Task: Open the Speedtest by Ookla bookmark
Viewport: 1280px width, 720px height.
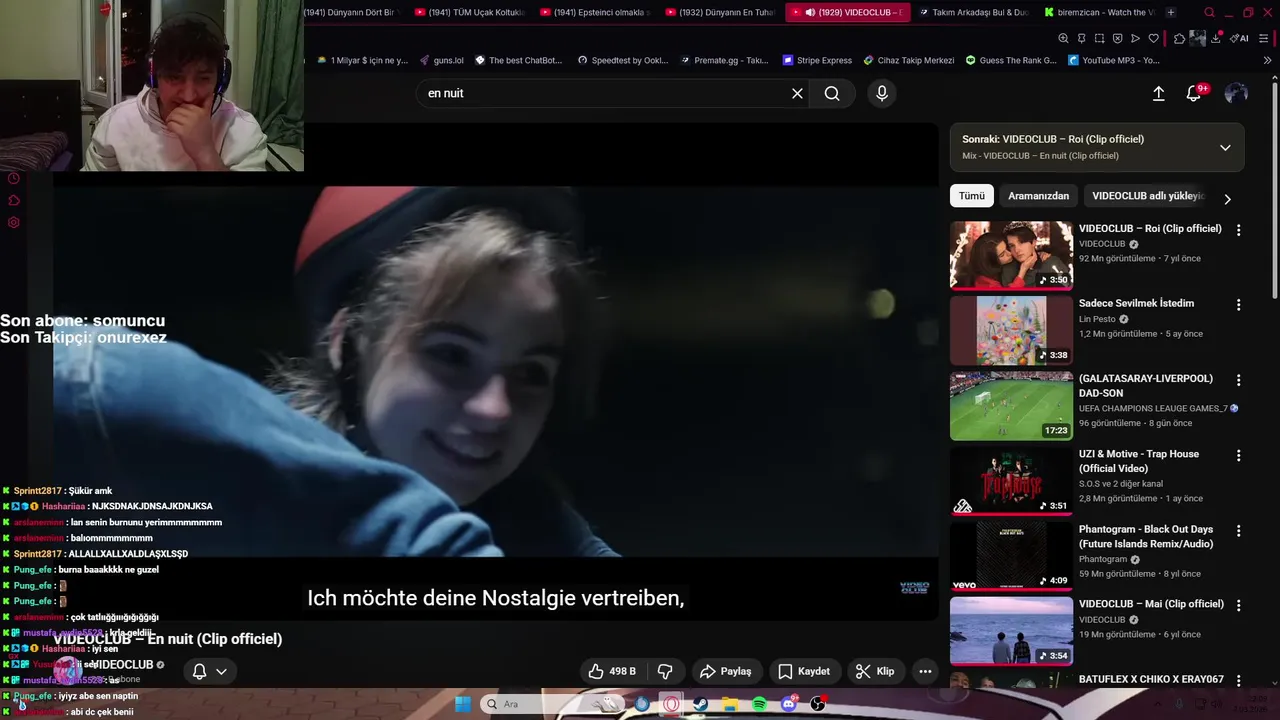Action: (623, 60)
